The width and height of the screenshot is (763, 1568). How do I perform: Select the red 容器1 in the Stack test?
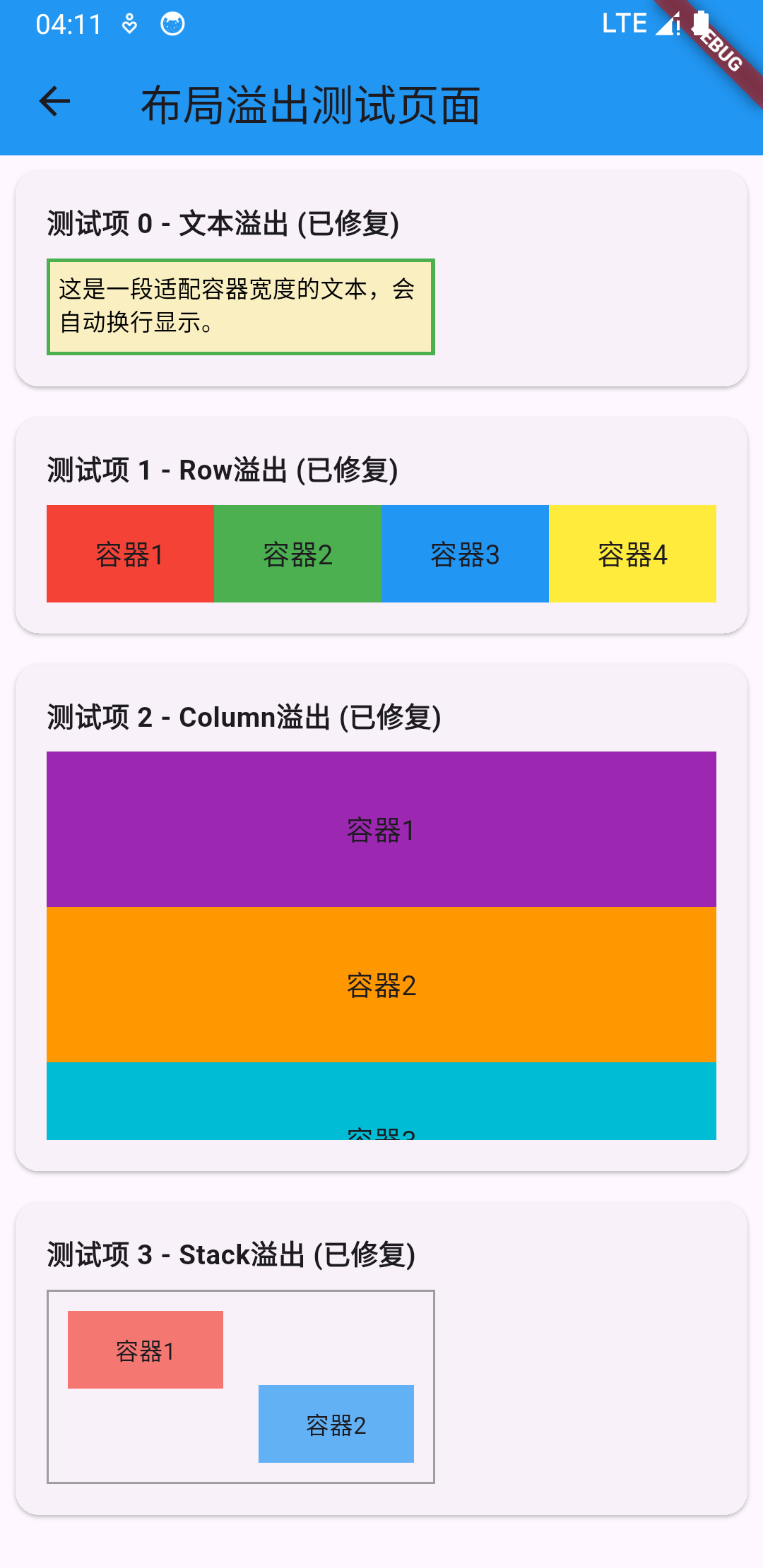tap(146, 1348)
